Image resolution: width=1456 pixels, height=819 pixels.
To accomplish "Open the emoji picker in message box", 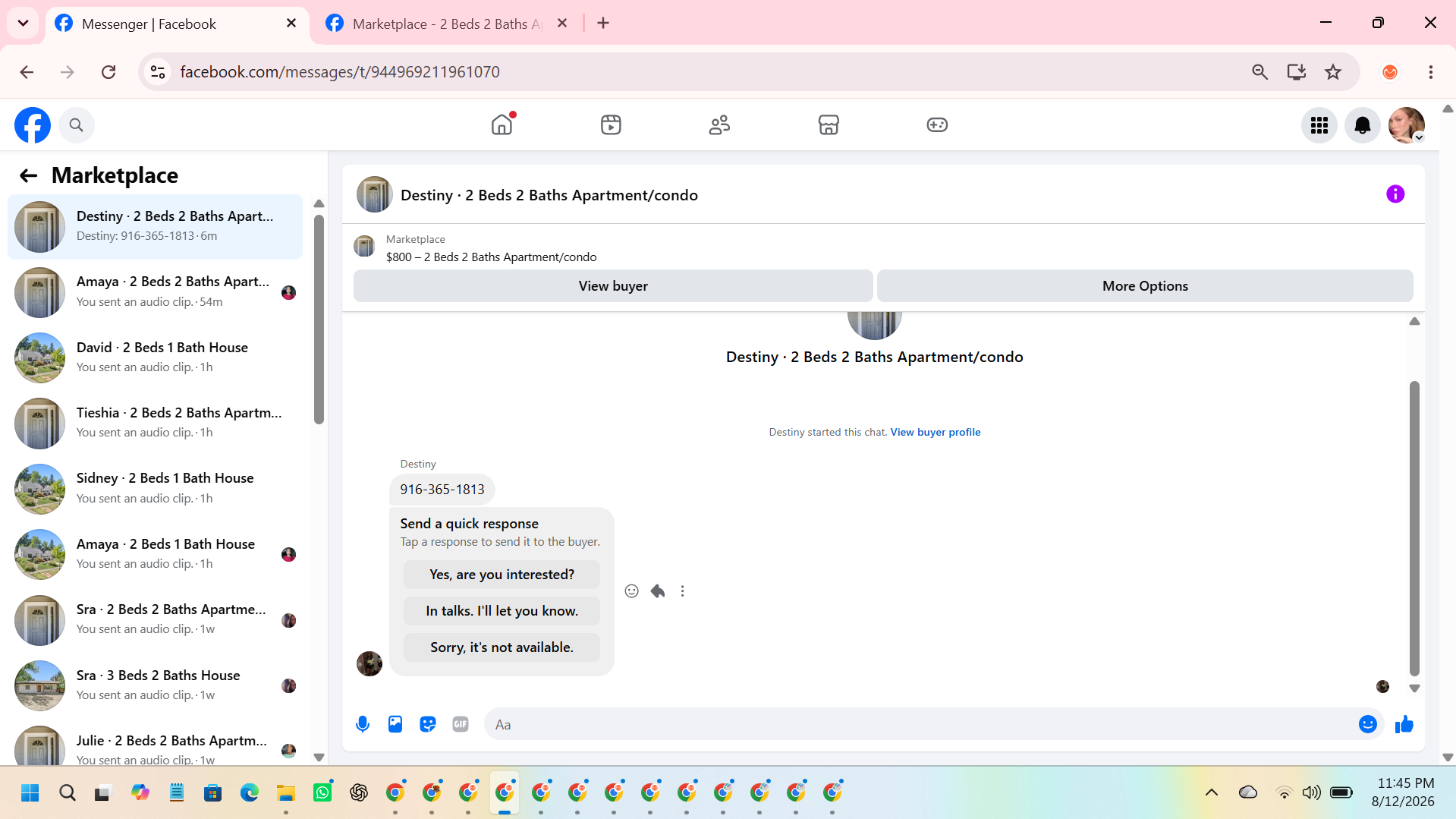I will tap(1368, 724).
